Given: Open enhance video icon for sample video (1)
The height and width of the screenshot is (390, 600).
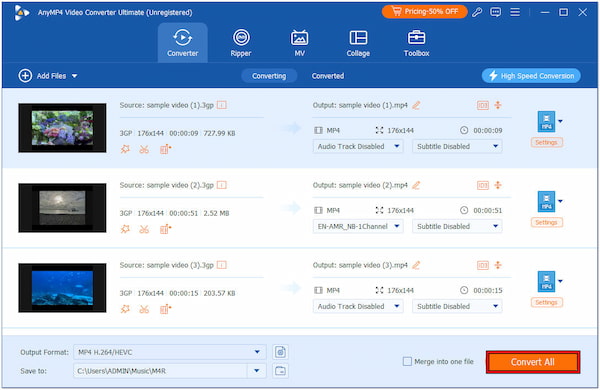Looking at the screenshot, I should (165, 149).
